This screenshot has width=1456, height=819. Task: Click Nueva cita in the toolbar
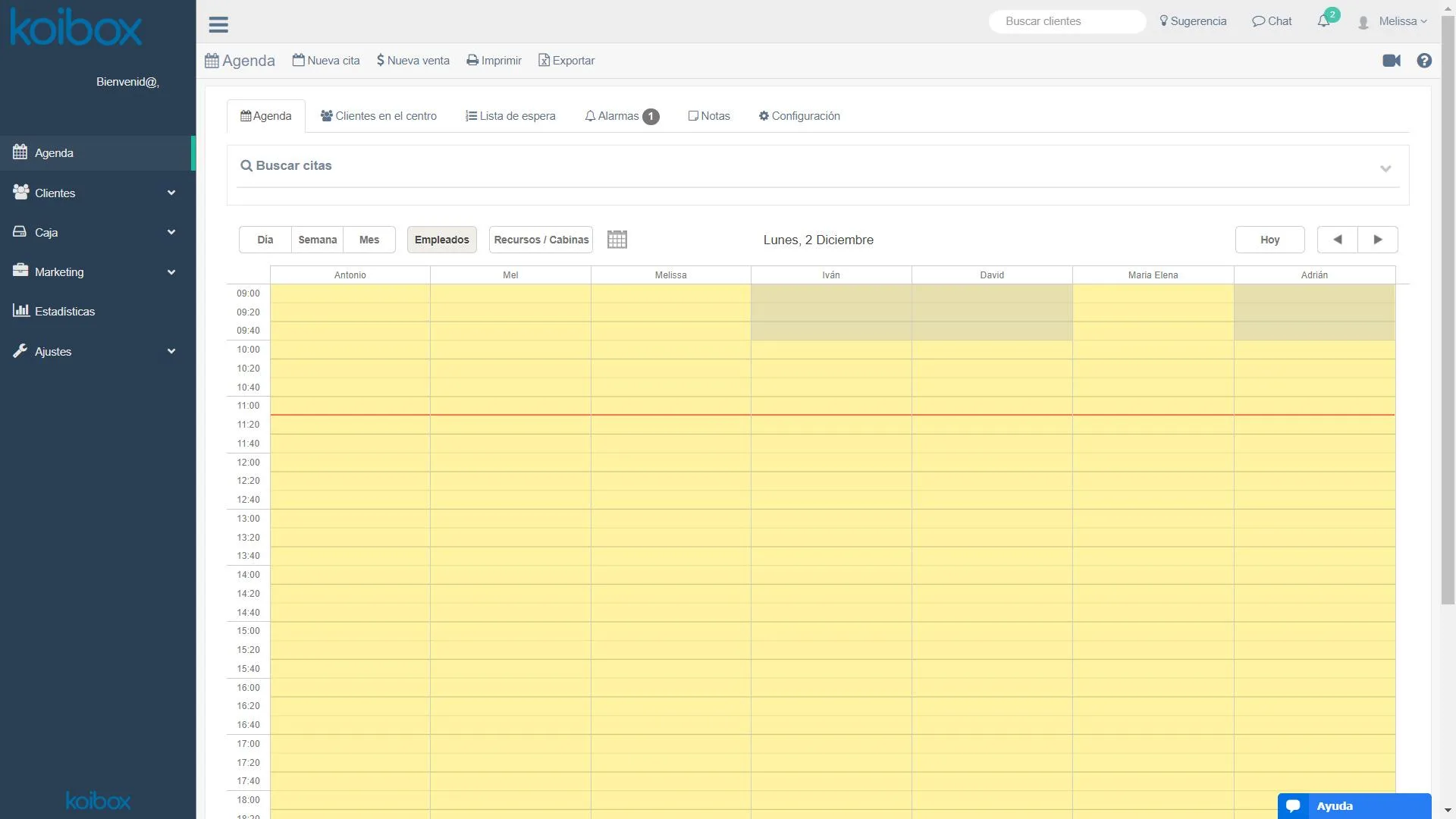click(326, 61)
